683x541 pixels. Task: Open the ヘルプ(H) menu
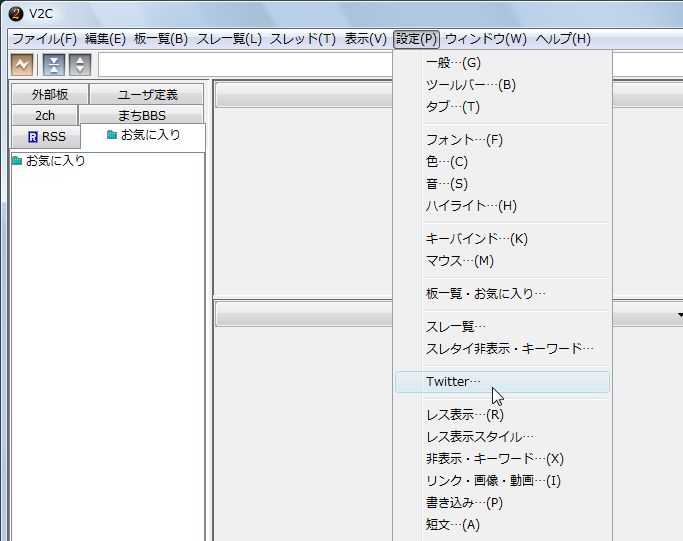click(563, 39)
